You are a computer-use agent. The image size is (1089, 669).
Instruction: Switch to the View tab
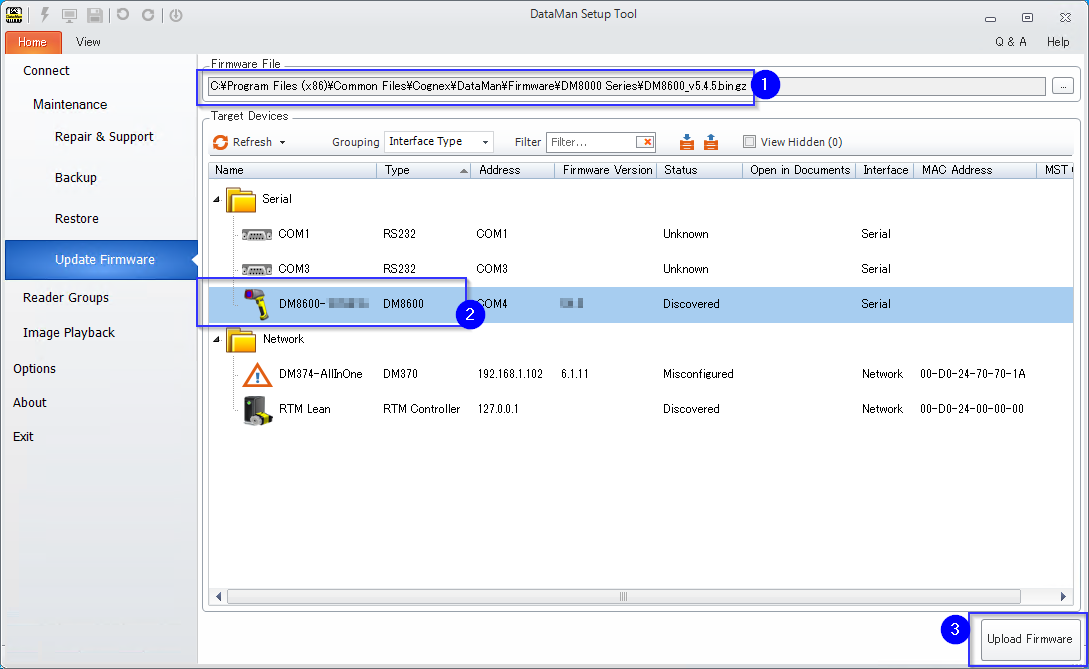[88, 42]
